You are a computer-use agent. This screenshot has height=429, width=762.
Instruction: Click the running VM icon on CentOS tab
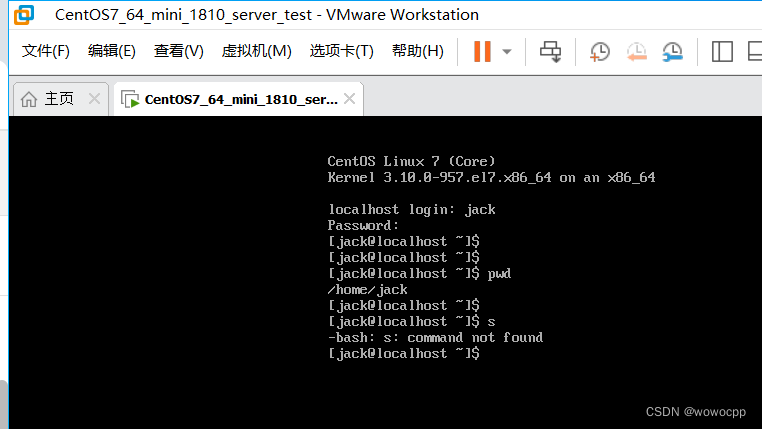130,99
